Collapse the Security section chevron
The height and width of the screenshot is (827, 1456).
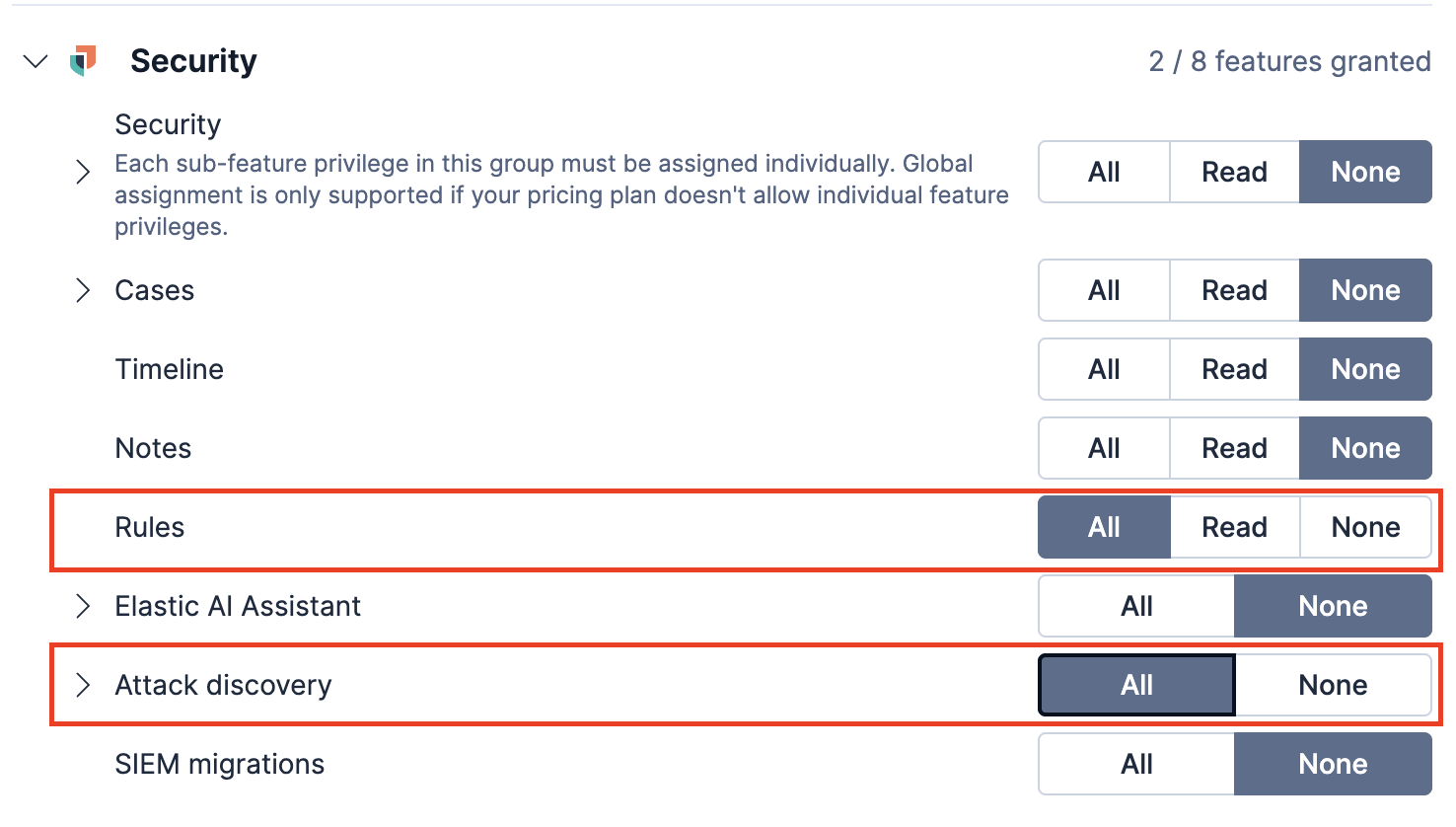[36, 61]
